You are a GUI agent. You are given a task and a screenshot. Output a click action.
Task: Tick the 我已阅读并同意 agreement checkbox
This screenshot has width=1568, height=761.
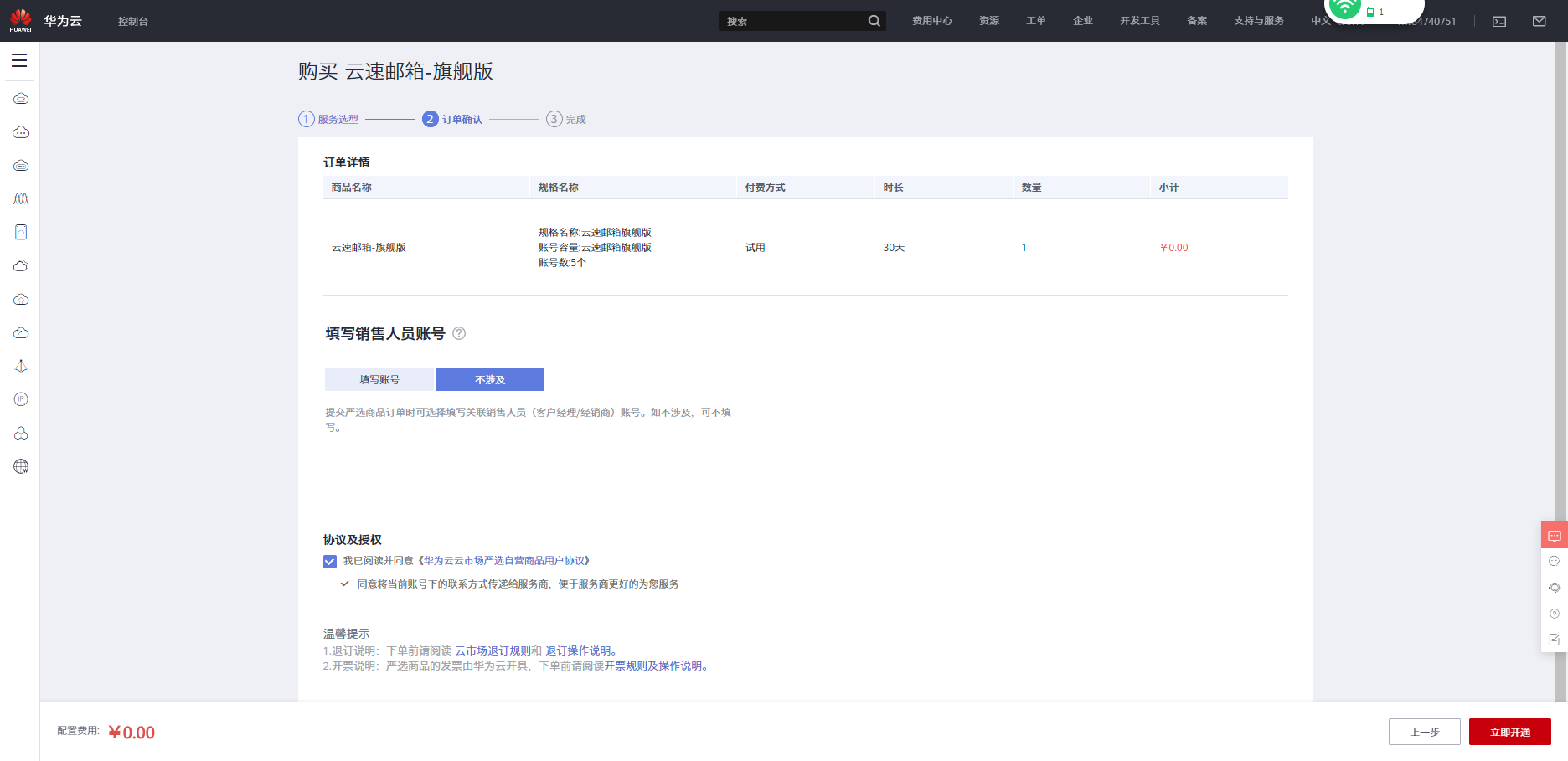pos(330,562)
